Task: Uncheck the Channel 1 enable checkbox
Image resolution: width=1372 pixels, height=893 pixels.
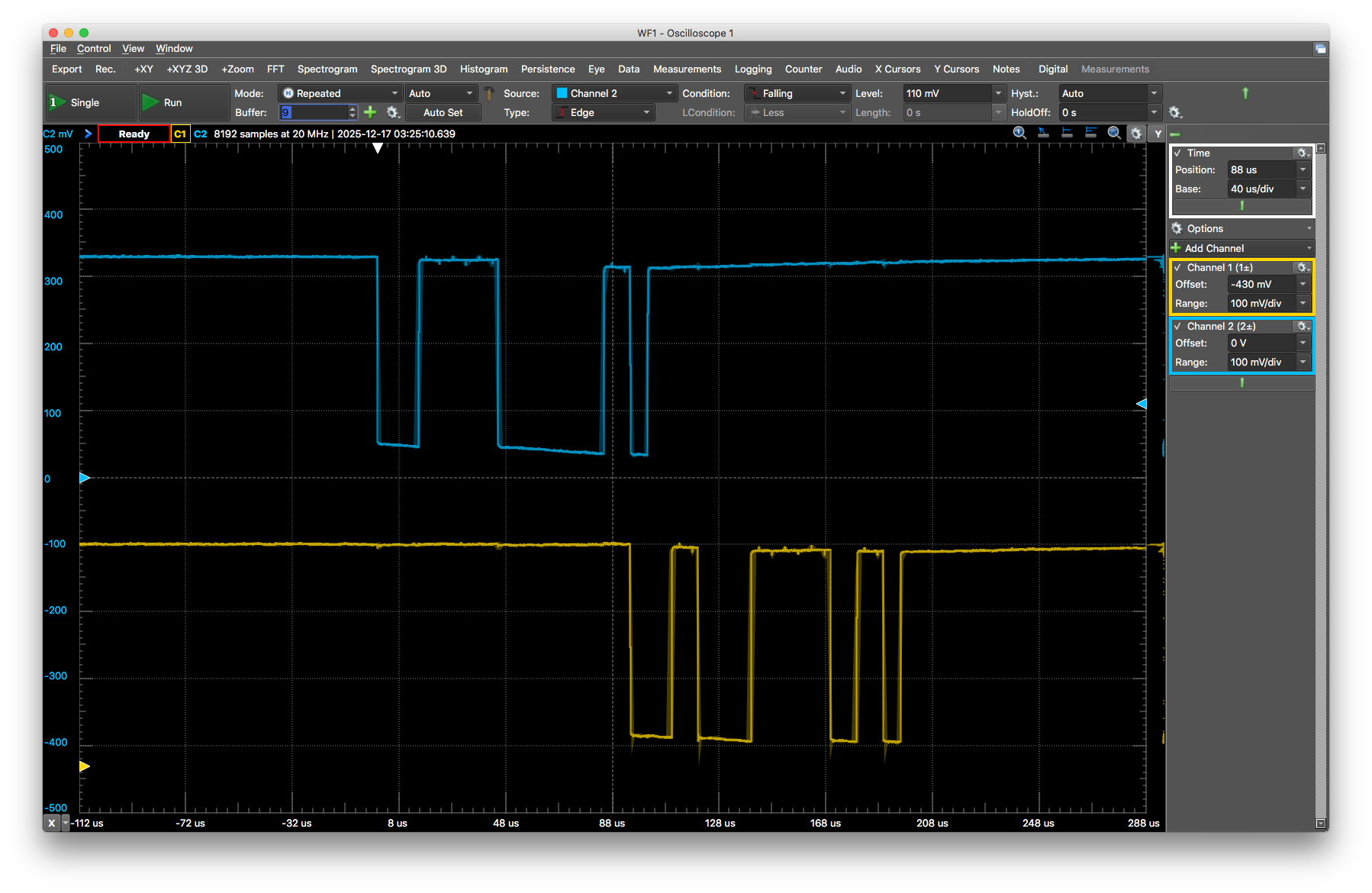Action: pyautogui.click(x=1177, y=267)
